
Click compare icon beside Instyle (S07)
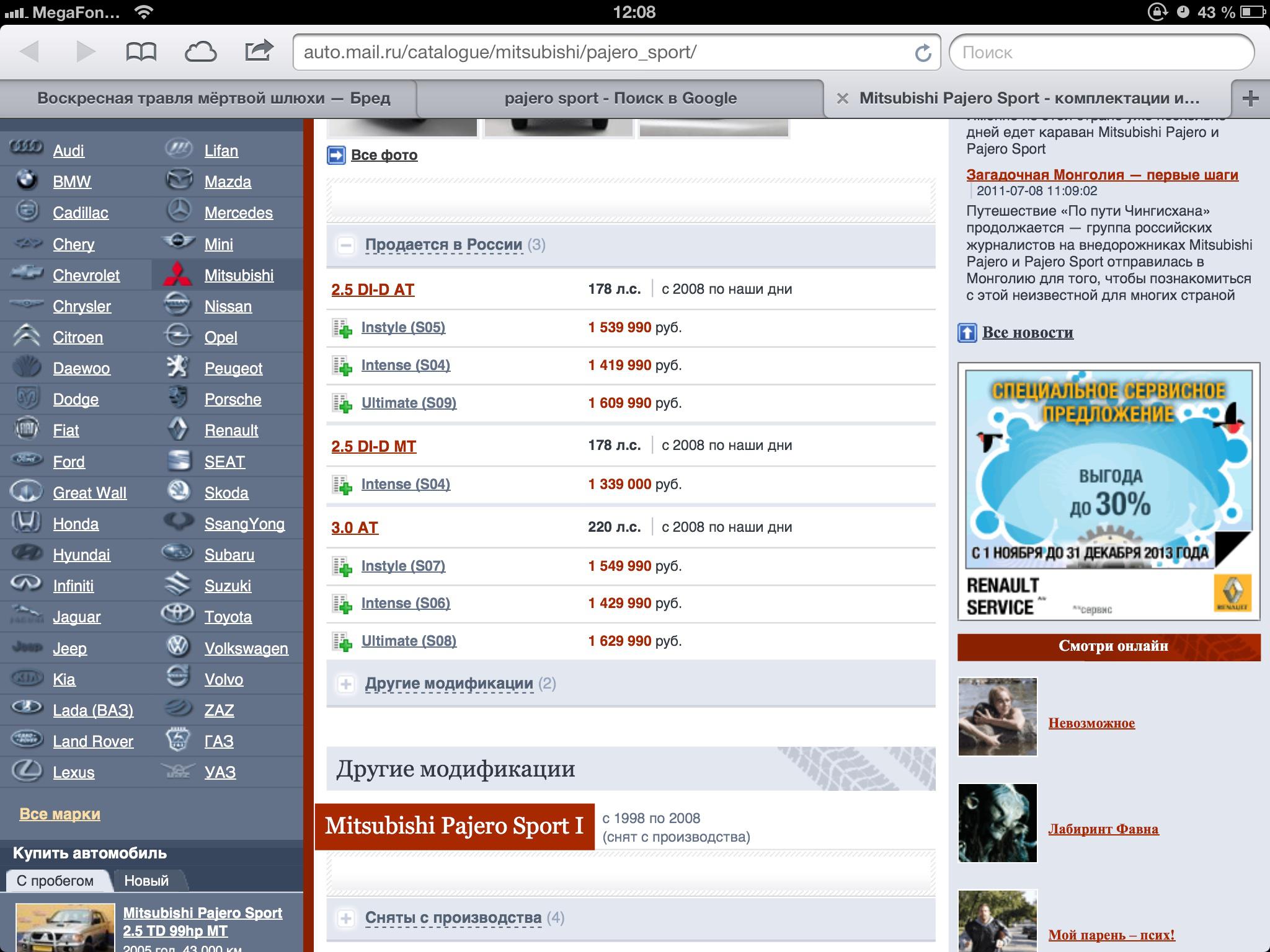click(342, 566)
